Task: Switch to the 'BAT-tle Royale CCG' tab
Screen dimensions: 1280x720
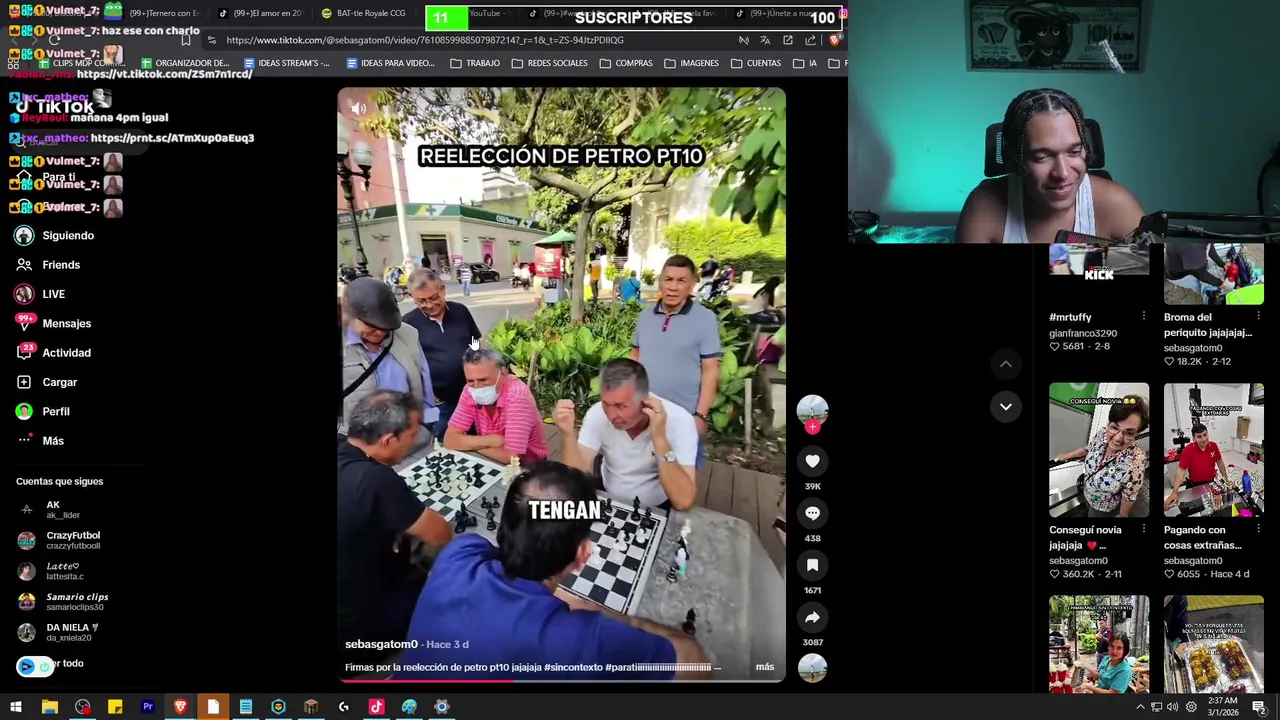Action: (363, 14)
